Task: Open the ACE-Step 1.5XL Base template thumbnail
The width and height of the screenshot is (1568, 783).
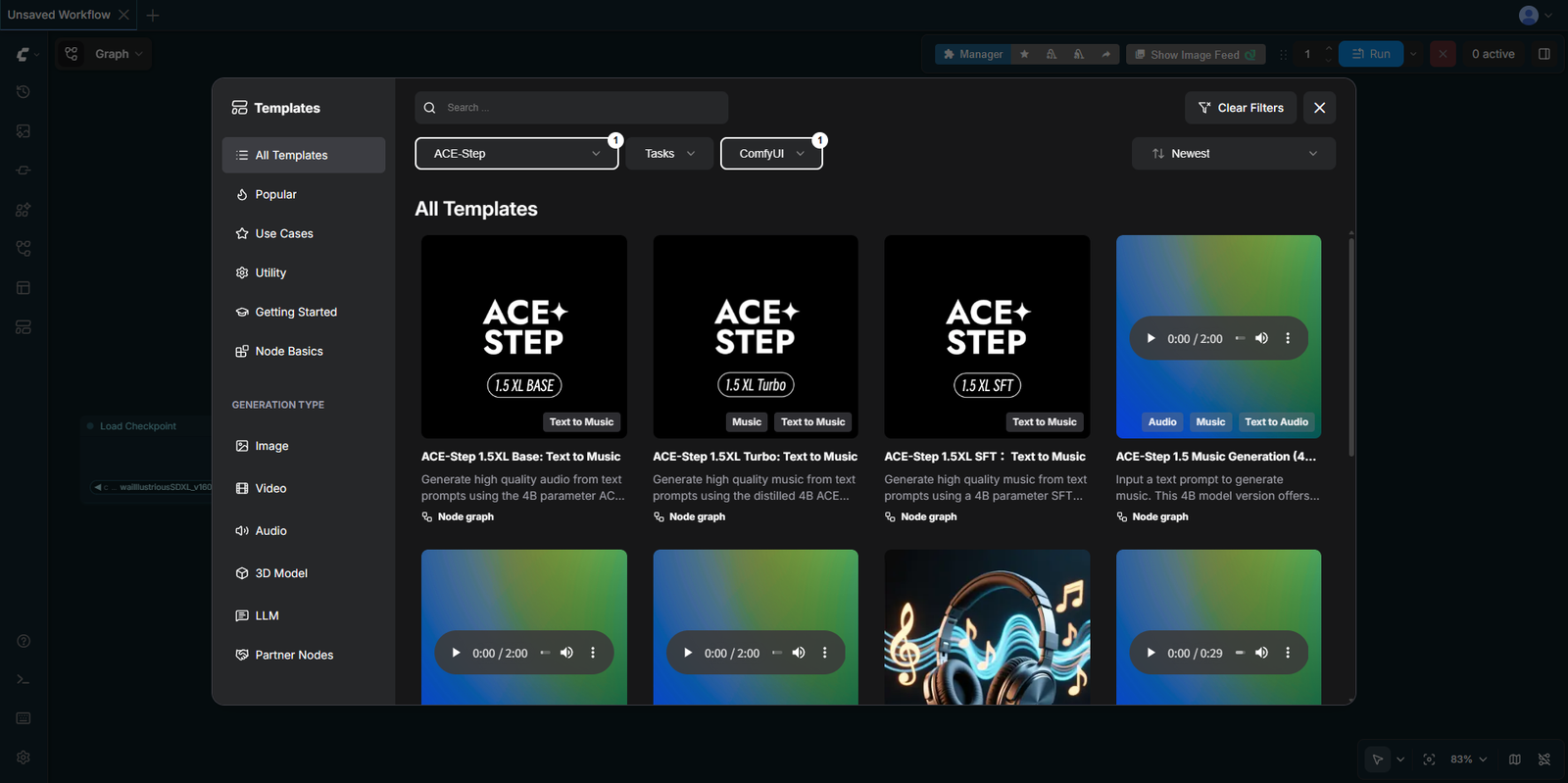Action: coord(524,336)
